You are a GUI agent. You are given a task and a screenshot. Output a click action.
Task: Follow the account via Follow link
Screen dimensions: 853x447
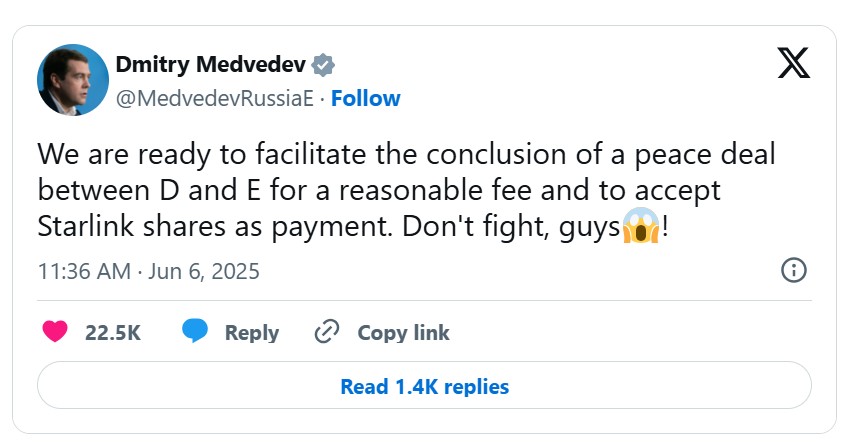(x=365, y=98)
